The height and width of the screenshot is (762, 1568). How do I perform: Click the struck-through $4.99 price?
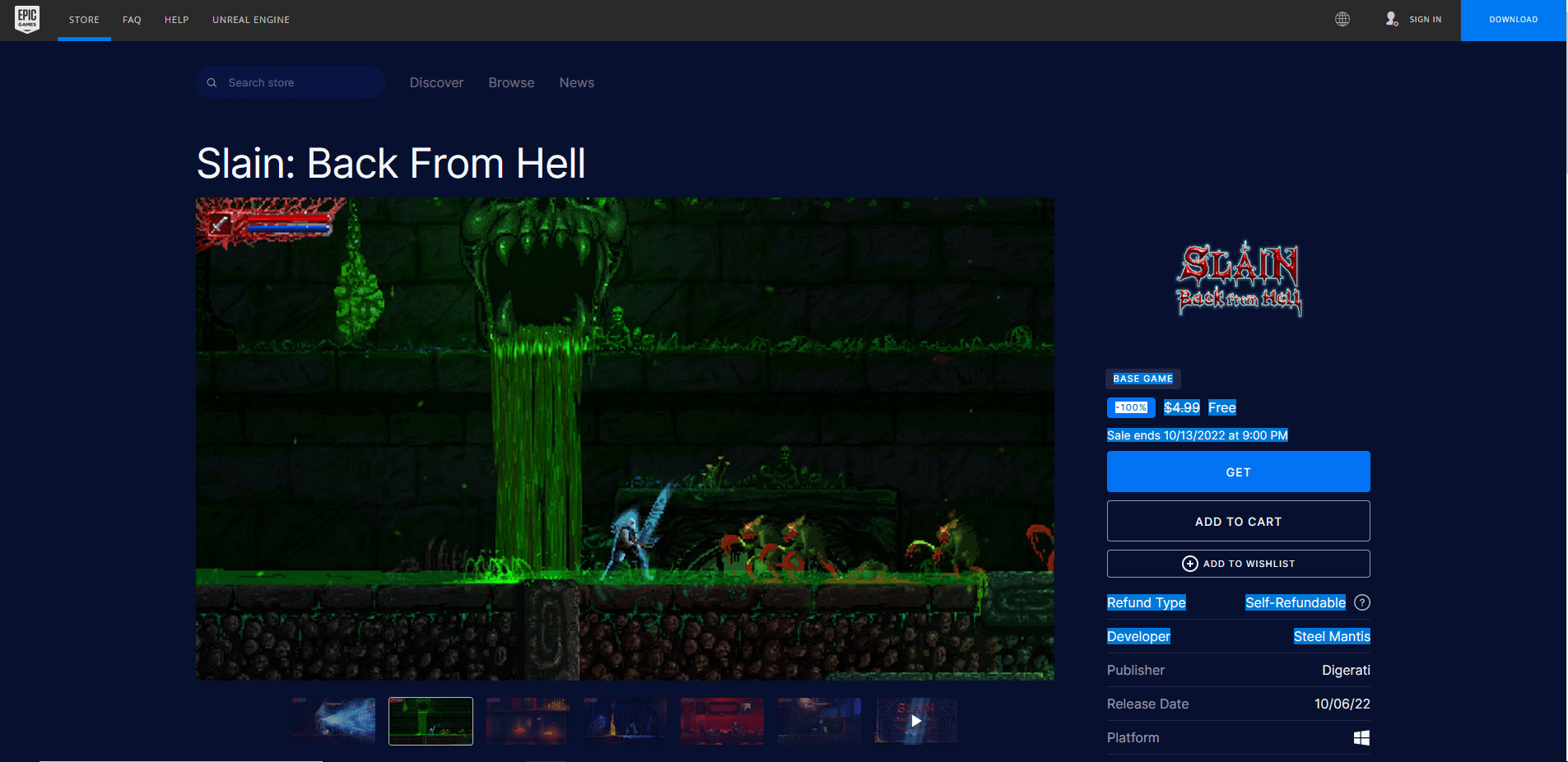tap(1182, 407)
